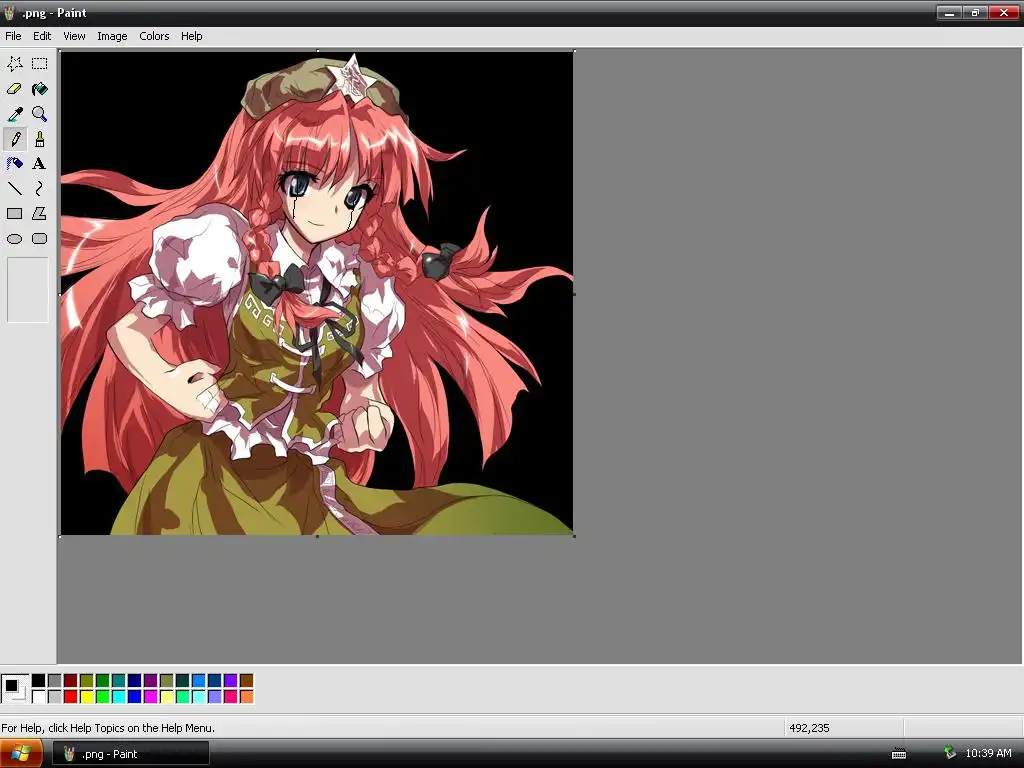Choose the pale cyan swatch
1024x768 pixels.
point(199,697)
